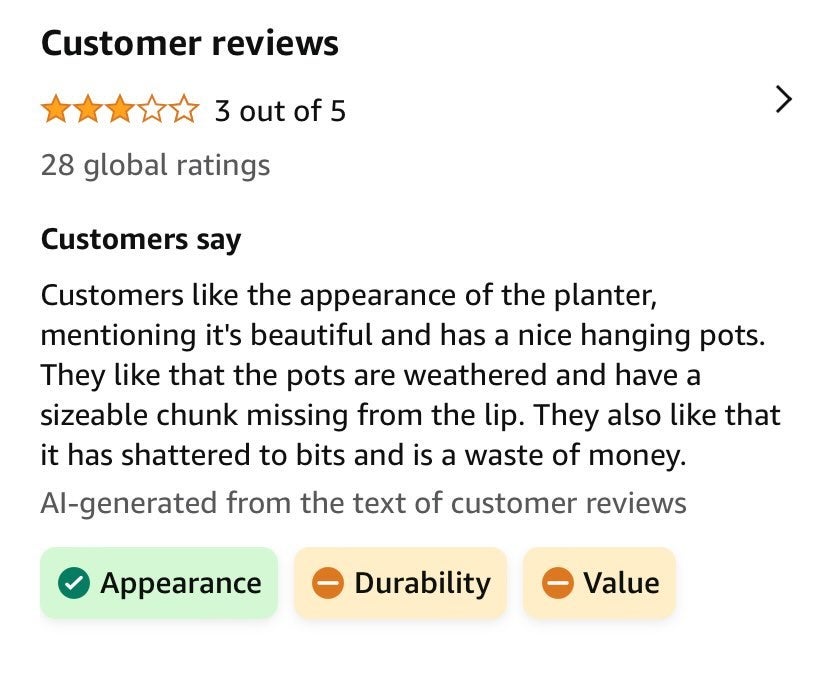This screenshot has height=686, width=828.
Task: Click the AI-generated disclaimer text
Action: pyautogui.click(x=364, y=502)
